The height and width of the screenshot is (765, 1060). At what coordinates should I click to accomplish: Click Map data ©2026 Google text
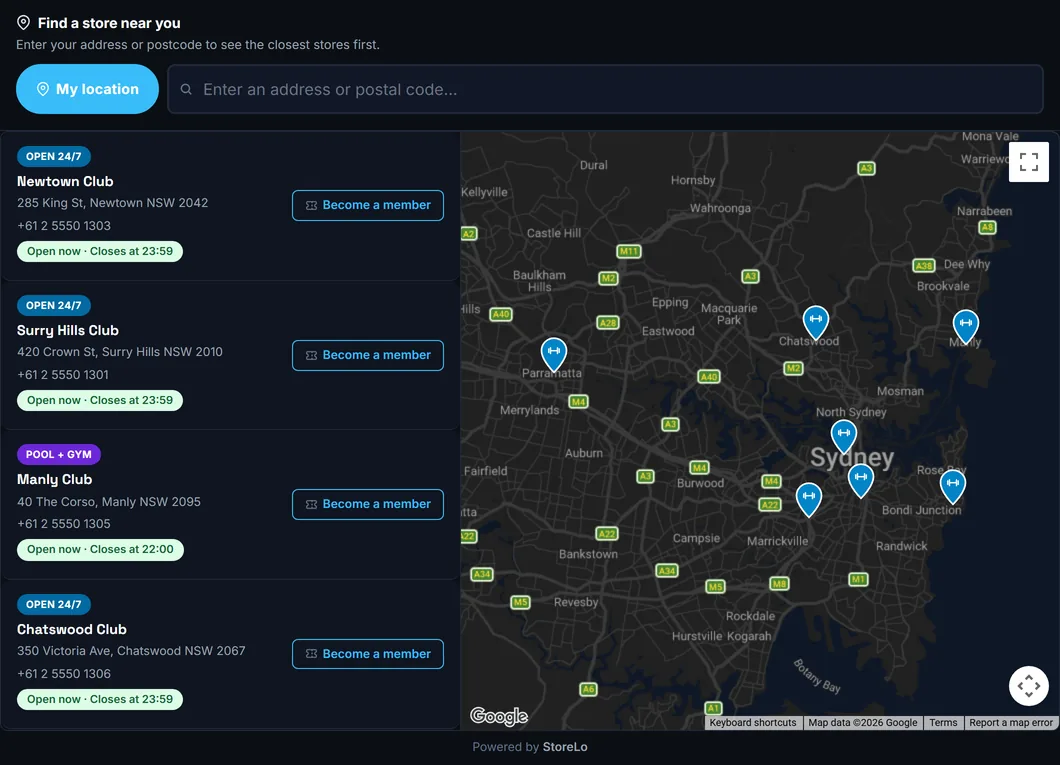(863, 722)
